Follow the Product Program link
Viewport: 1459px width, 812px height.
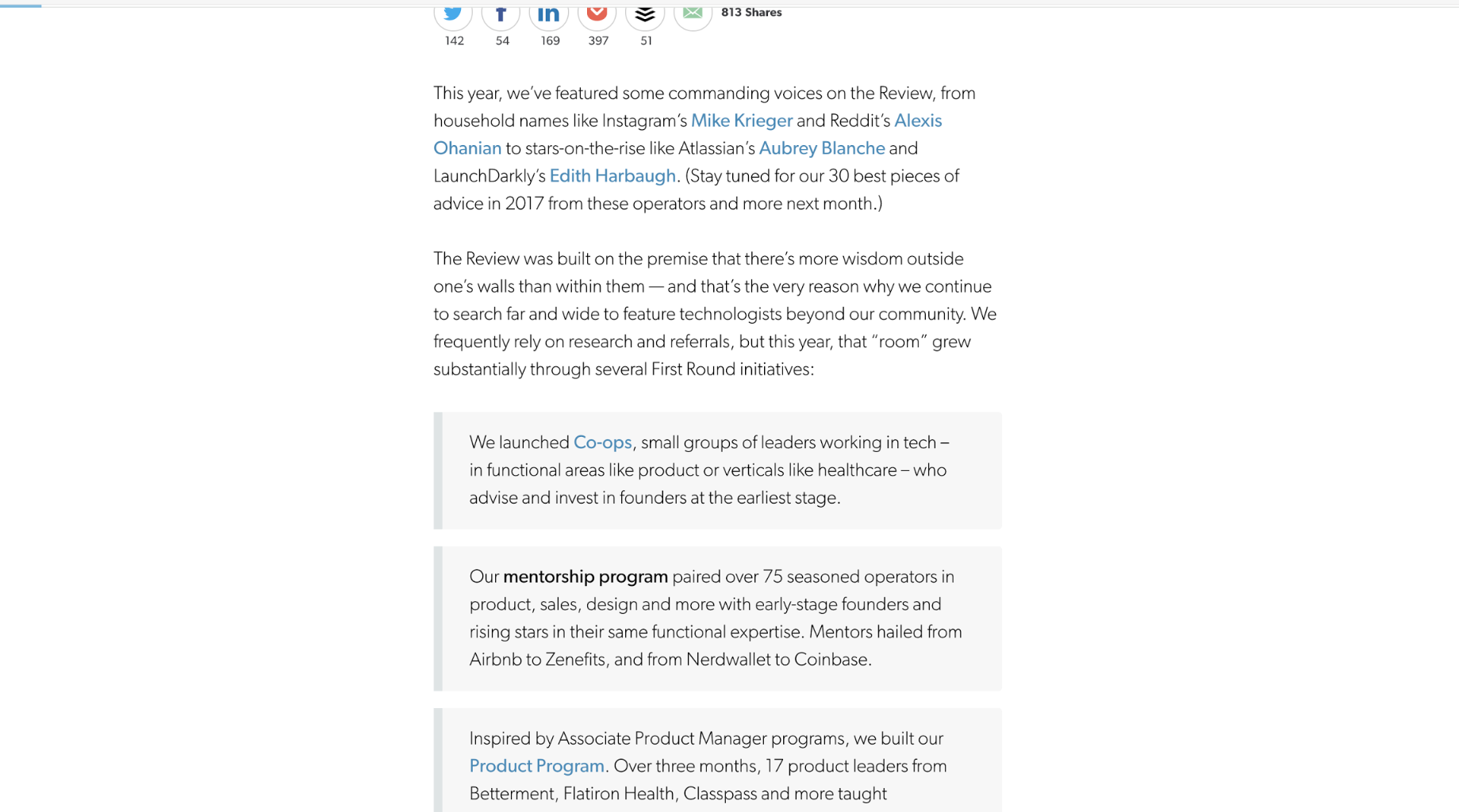[536, 766]
